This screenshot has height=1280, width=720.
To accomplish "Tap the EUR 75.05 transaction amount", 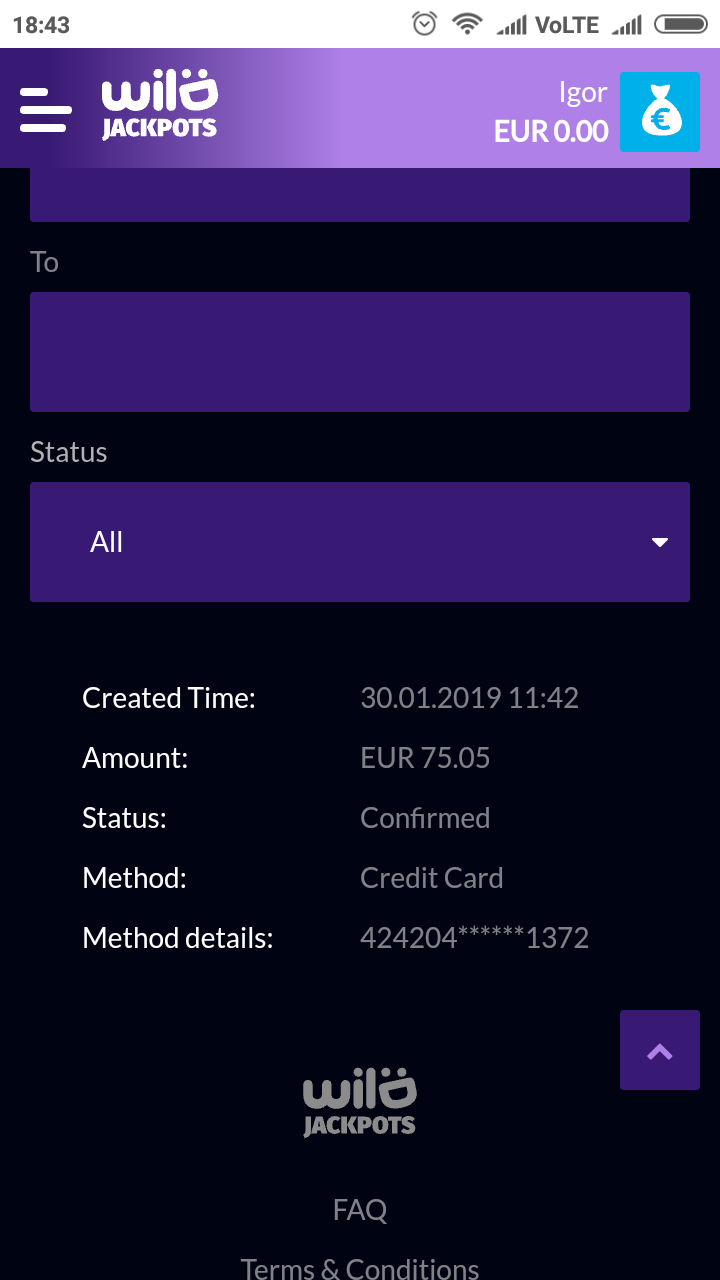I will [x=425, y=758].
